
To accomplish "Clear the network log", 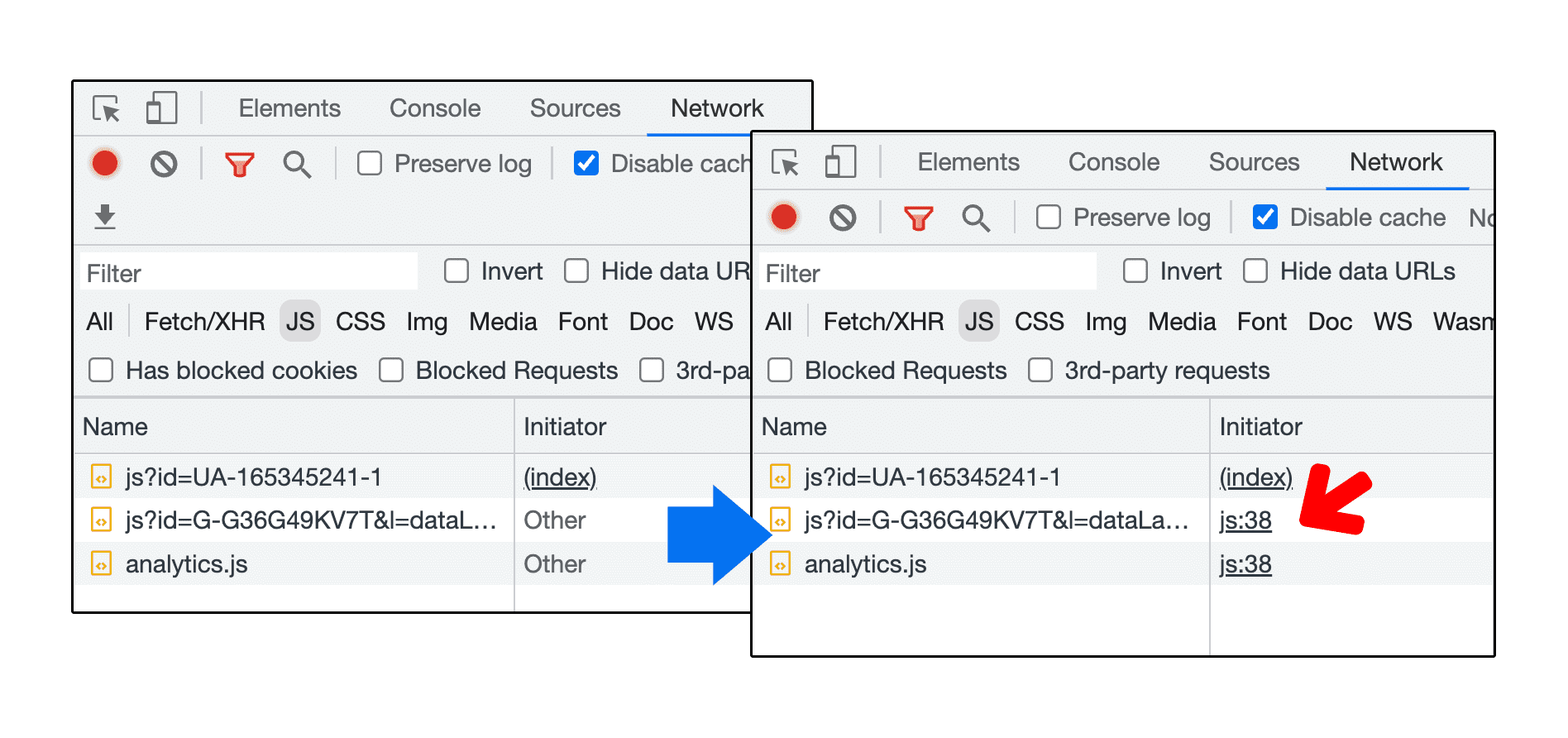I will (x=841, y=218).
